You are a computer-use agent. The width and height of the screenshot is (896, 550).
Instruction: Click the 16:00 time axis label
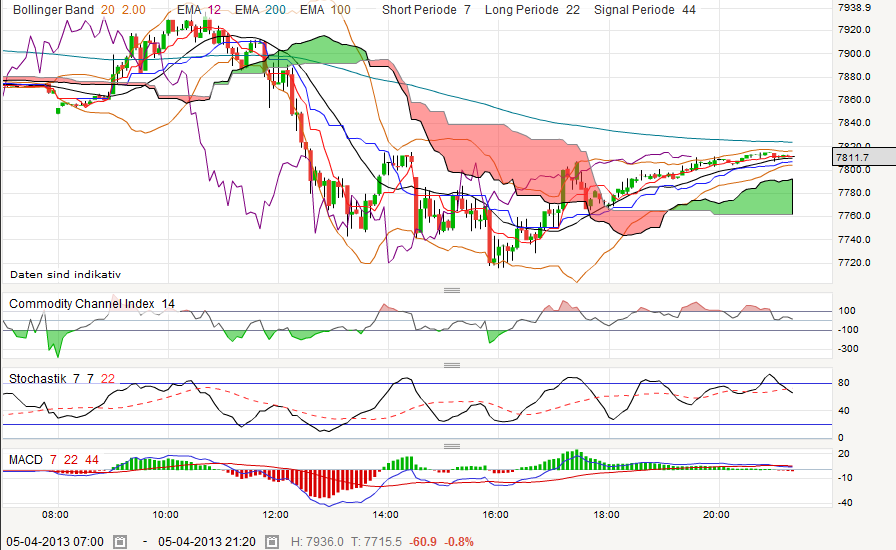click(x=495, y=515)
